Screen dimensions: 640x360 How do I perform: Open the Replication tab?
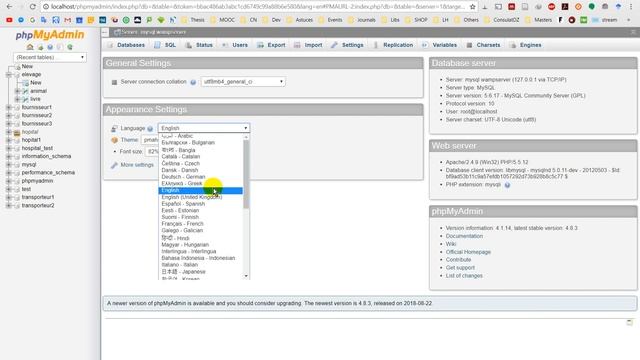(x=393, y=45)
